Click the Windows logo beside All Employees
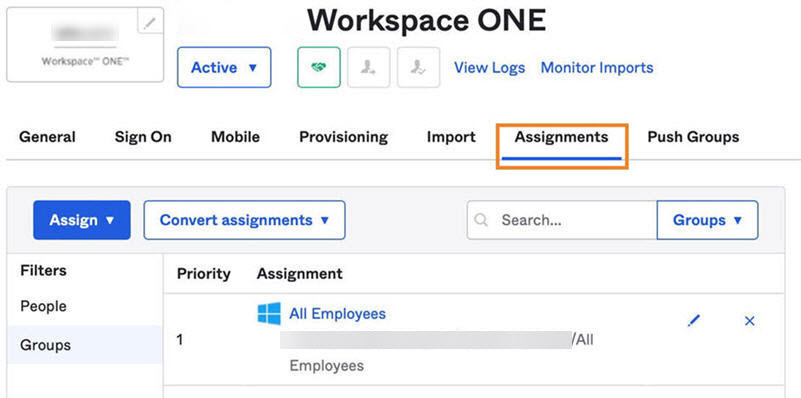 click(269, 313)
